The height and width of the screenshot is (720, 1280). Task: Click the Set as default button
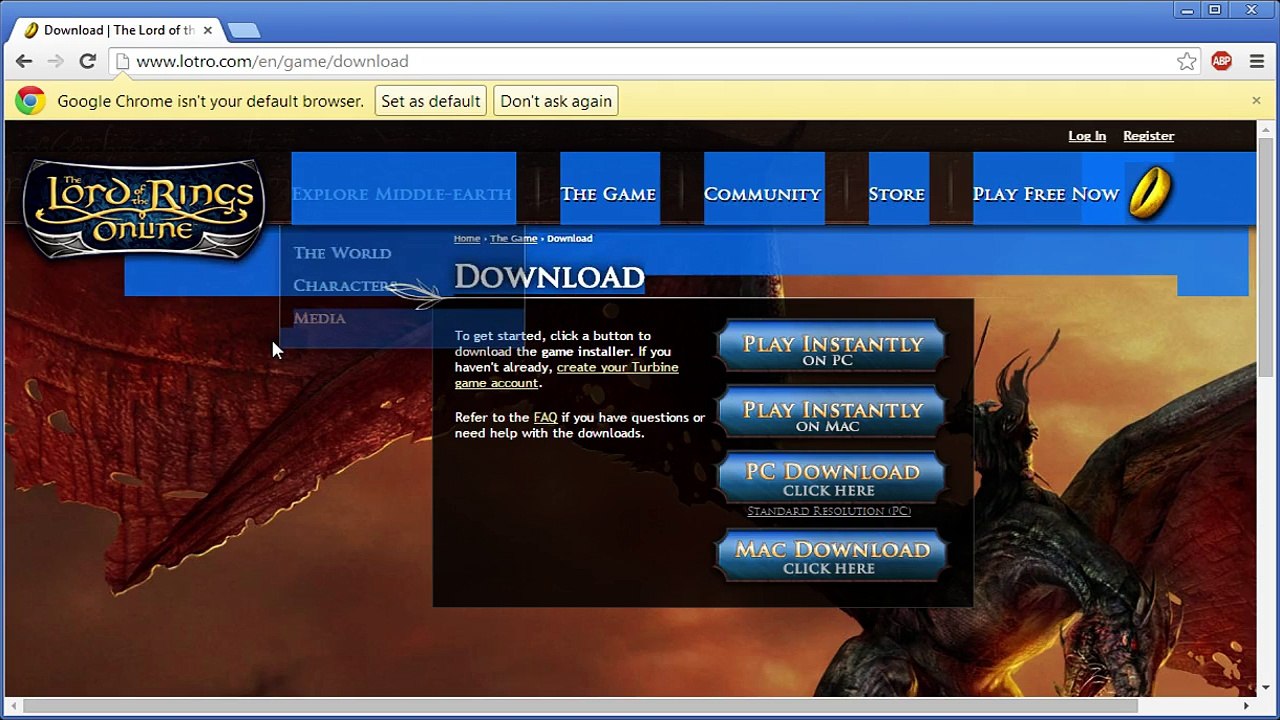point(431,101)
